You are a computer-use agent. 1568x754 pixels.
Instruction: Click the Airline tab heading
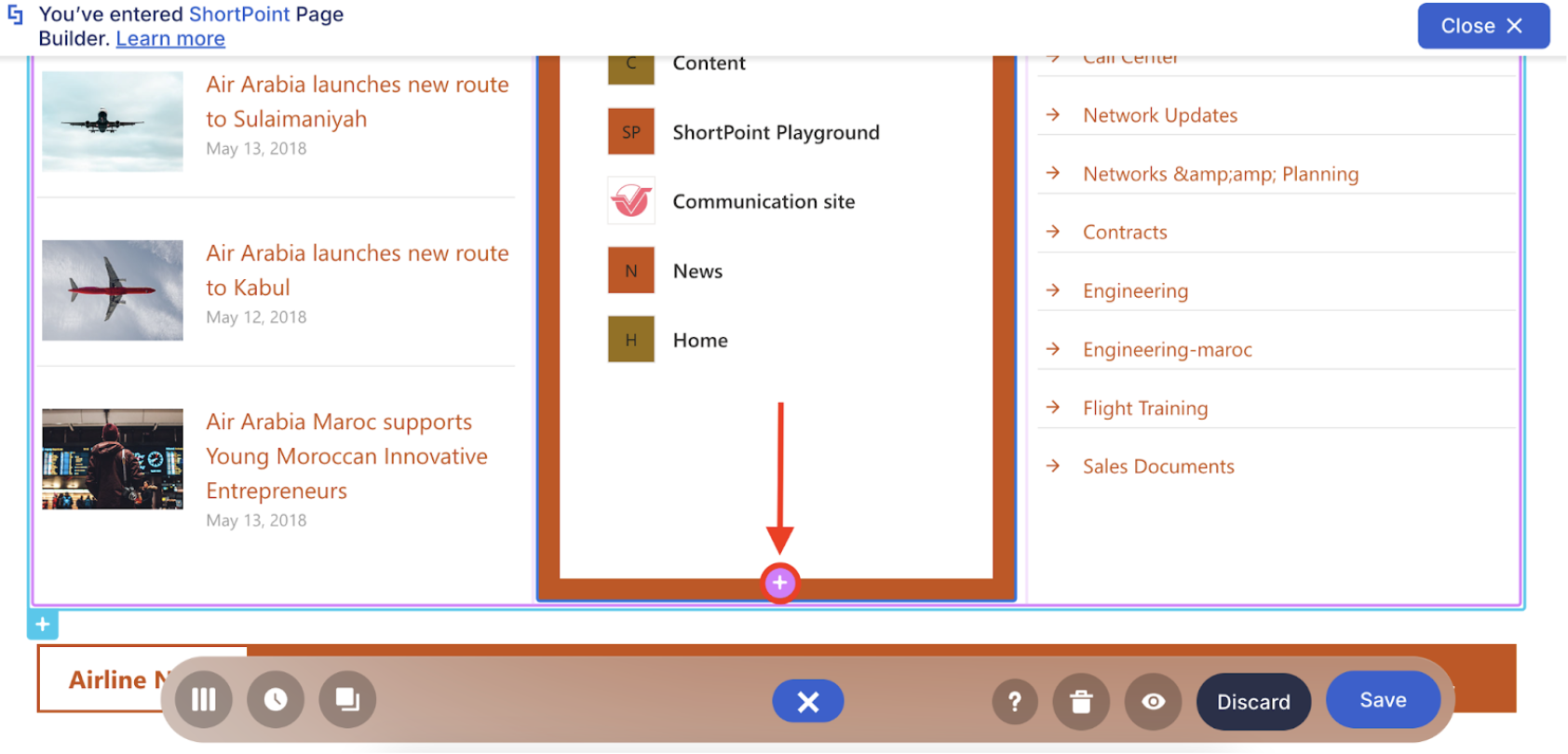pos(119,680)
